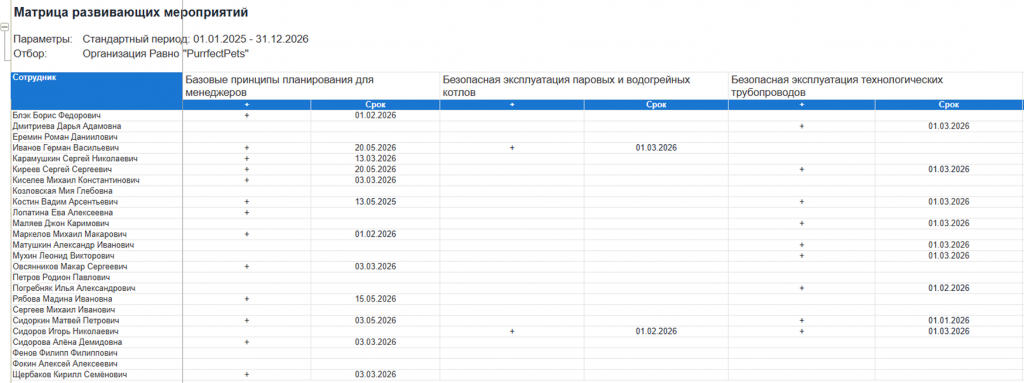Select employee Лопатина Ева Алексеевна
Screen dimensions: 1024x383
click(x=62, y=212)
